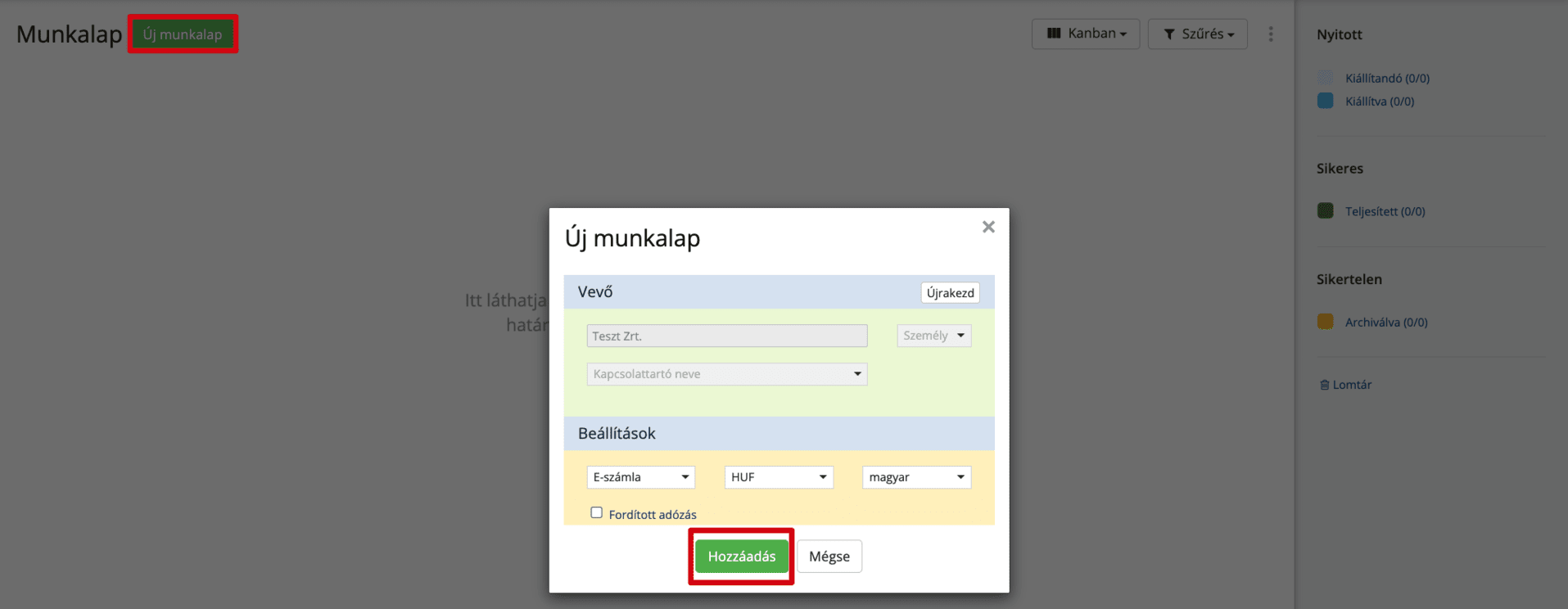The image size is (1568, 609).
Task: Open the Személy type dropdown
Action: pos(934,336)
